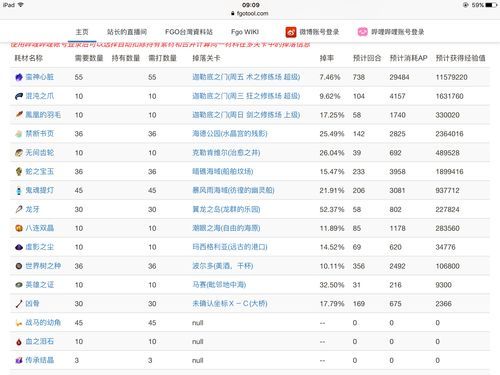The height and width of the screenshot is (375, 500).
Task: Click the 蛇之宝玉 jewel icon
Action: tap(19, 172)
